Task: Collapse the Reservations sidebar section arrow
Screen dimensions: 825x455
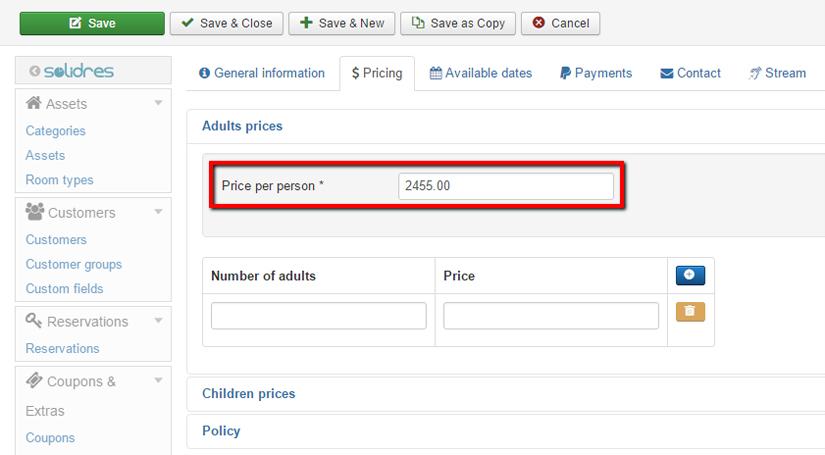Action: point(158,321)
